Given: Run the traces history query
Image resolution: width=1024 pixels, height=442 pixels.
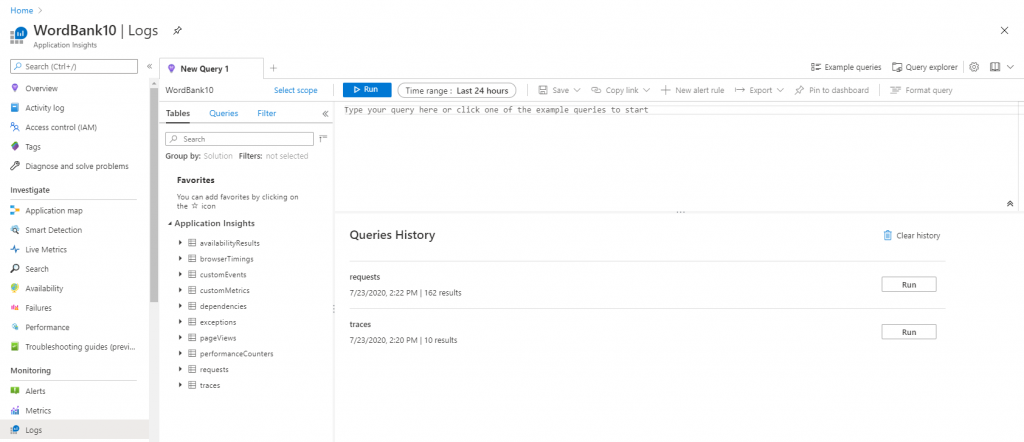Looking at the screenshot, I should pos(908,332).
